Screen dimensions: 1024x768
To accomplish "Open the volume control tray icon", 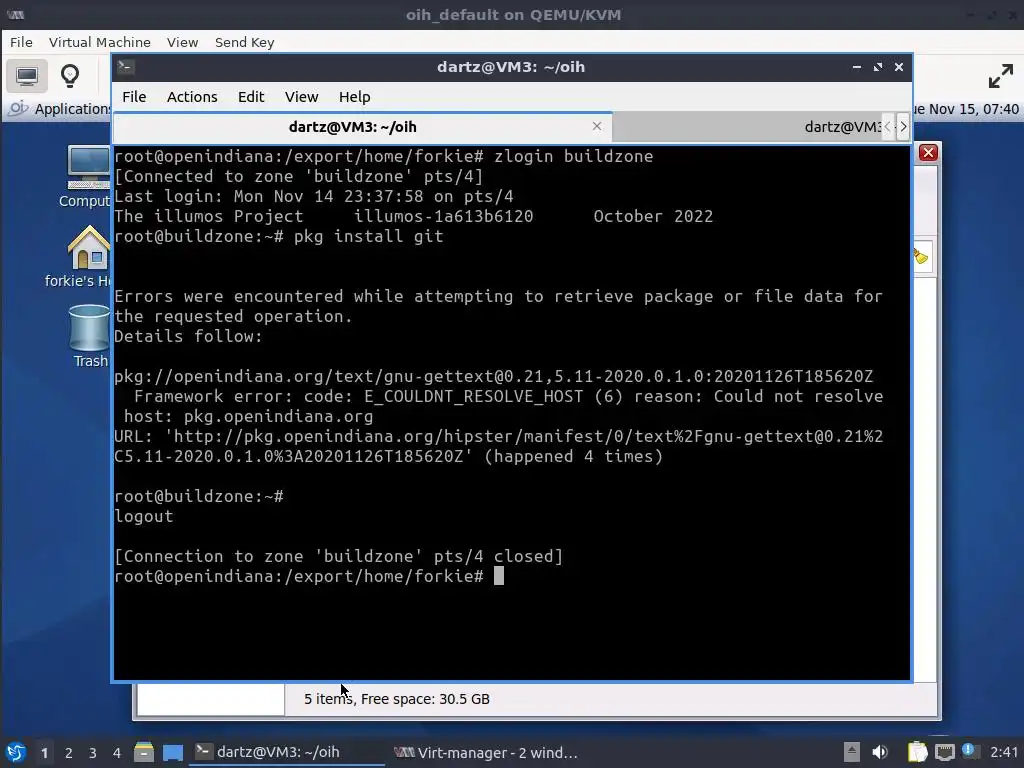I will [x=880, y=752].
